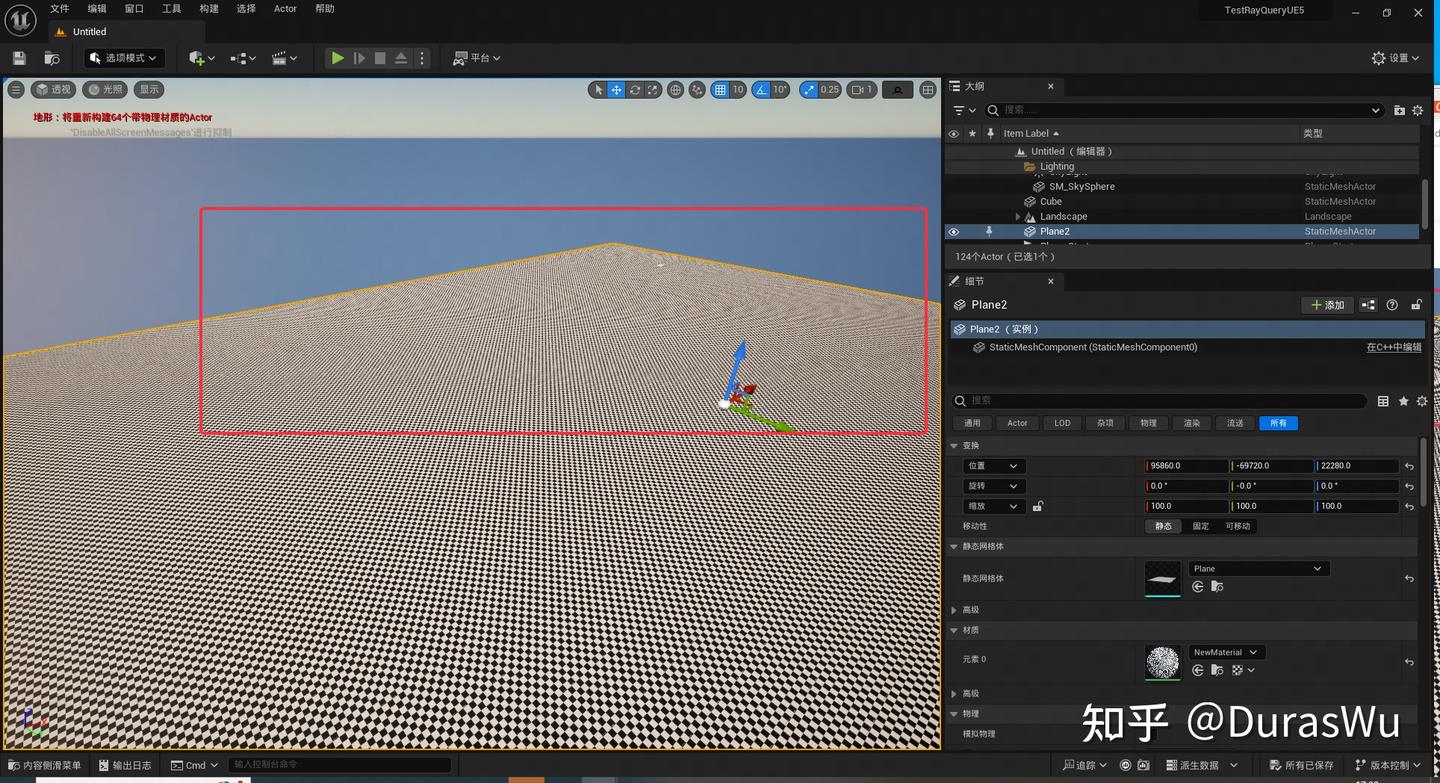Click the save level disk icon
The width and height of the screenshot is (1440, 783).
point(19,58)
